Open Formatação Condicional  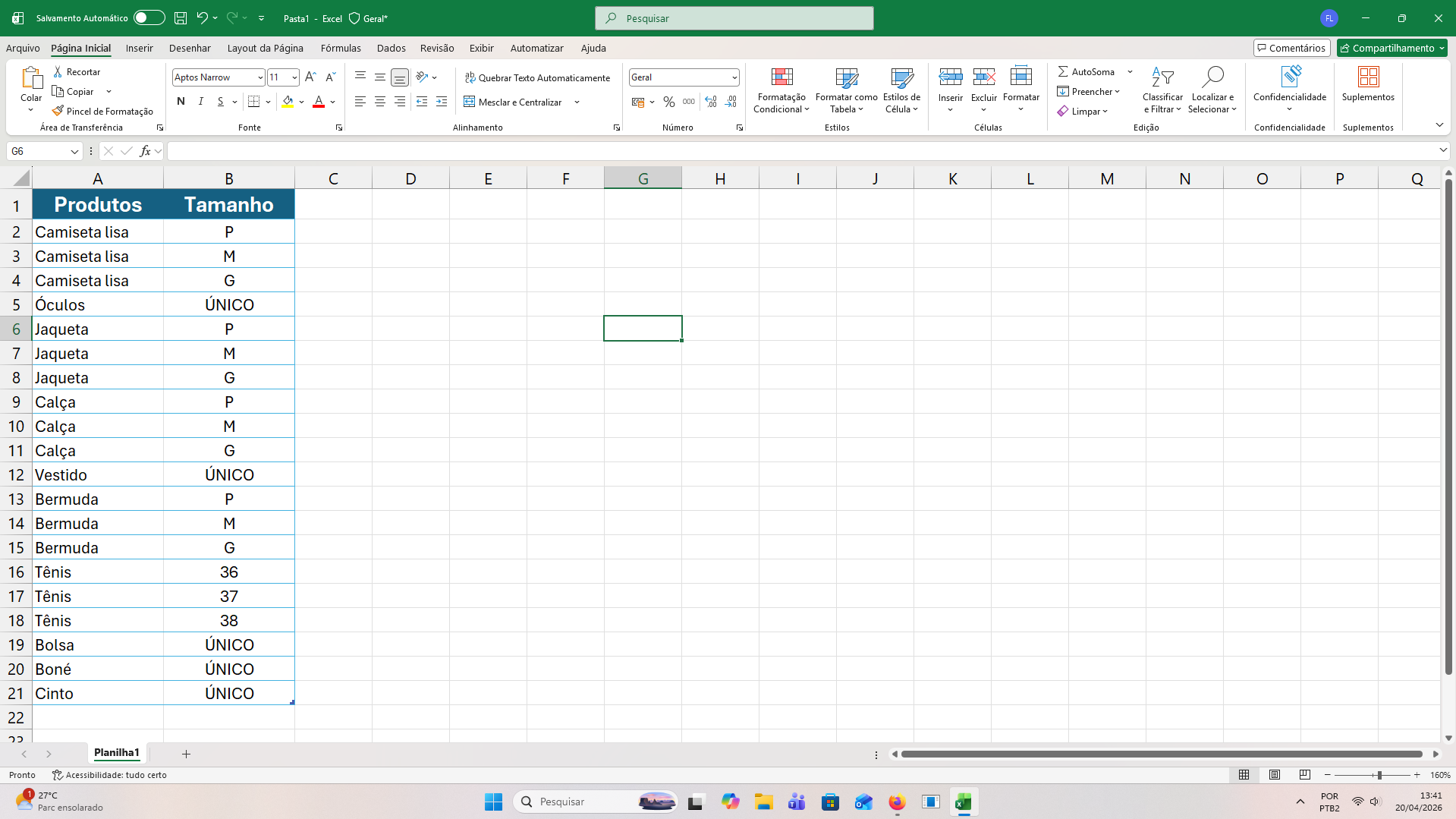click(x=781, y=90)
